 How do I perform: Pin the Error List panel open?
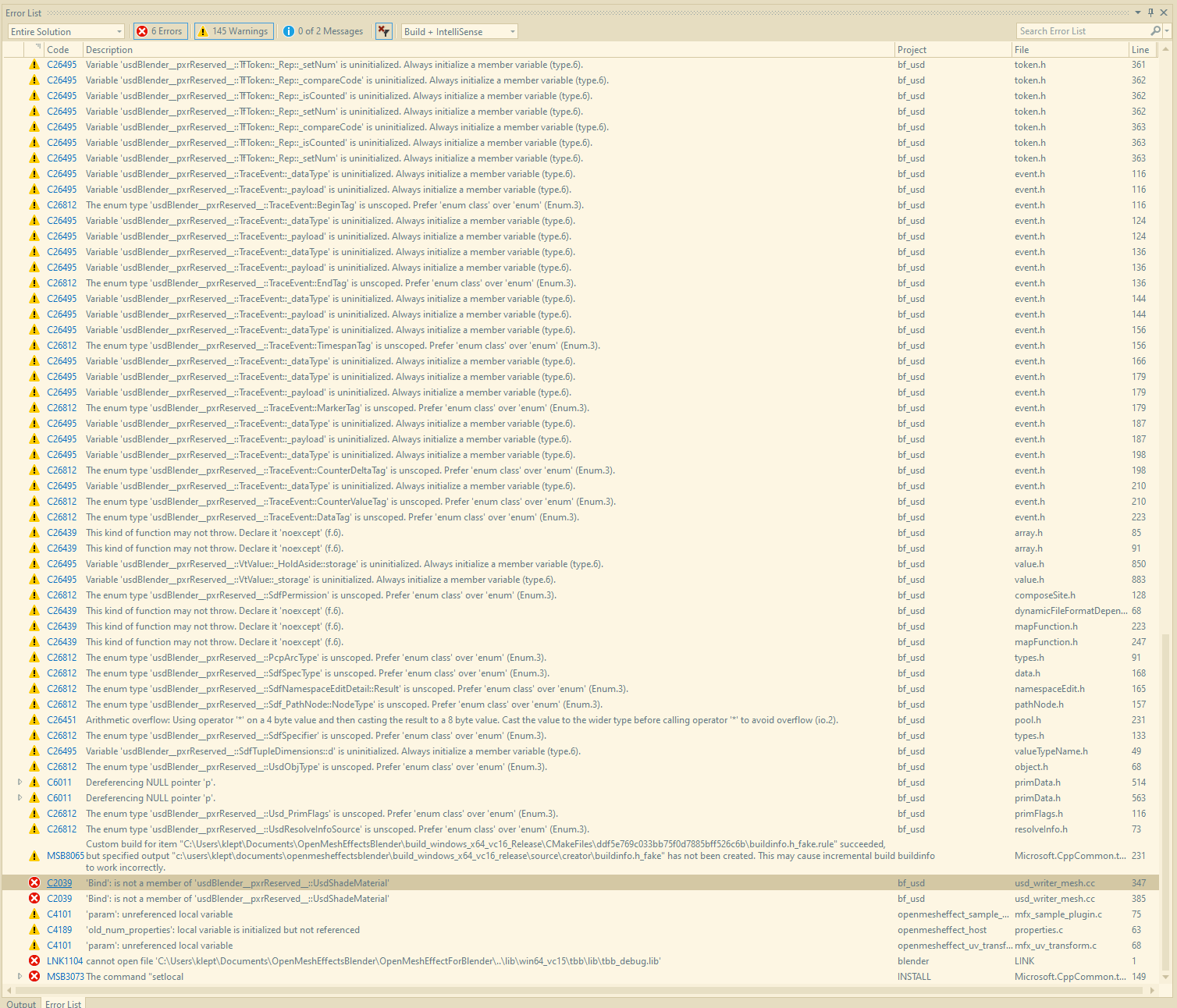1150,12
